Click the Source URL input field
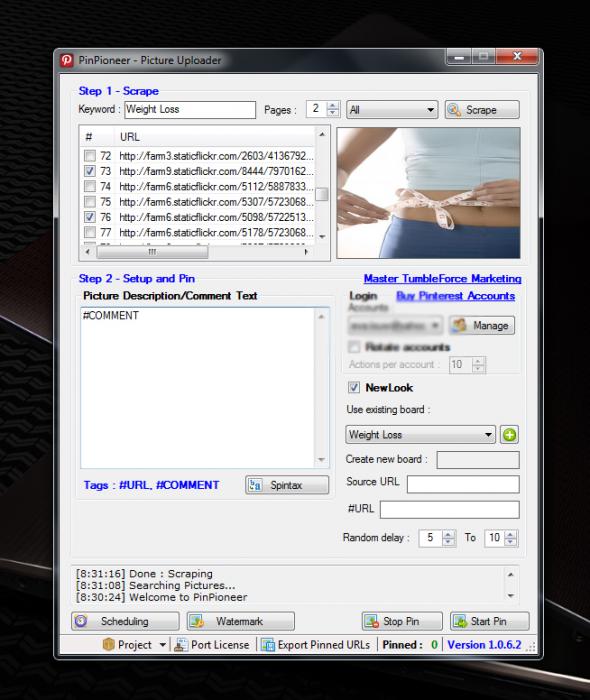 [x=463, y=484]
